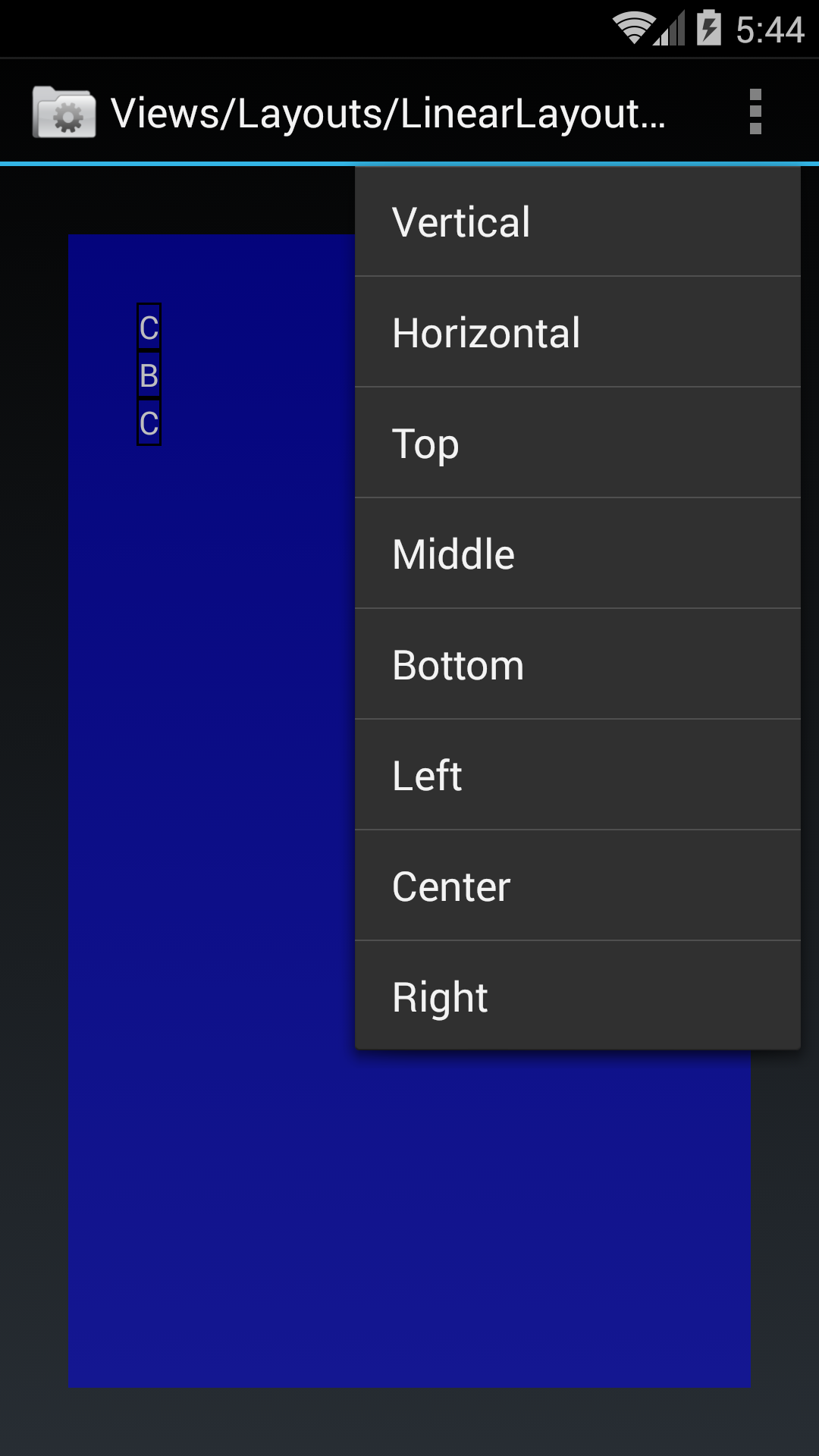819x1456 pixels.
Task: Pick Middle from the overflow menu
Action: 578,554
